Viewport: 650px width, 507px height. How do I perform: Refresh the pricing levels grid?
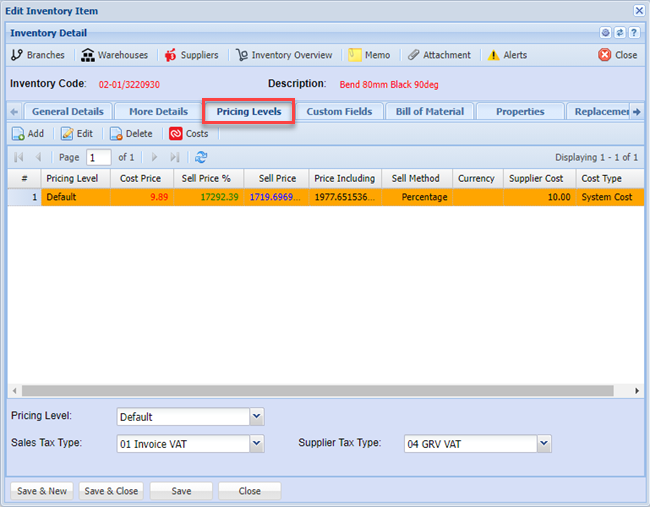(201, 157)
